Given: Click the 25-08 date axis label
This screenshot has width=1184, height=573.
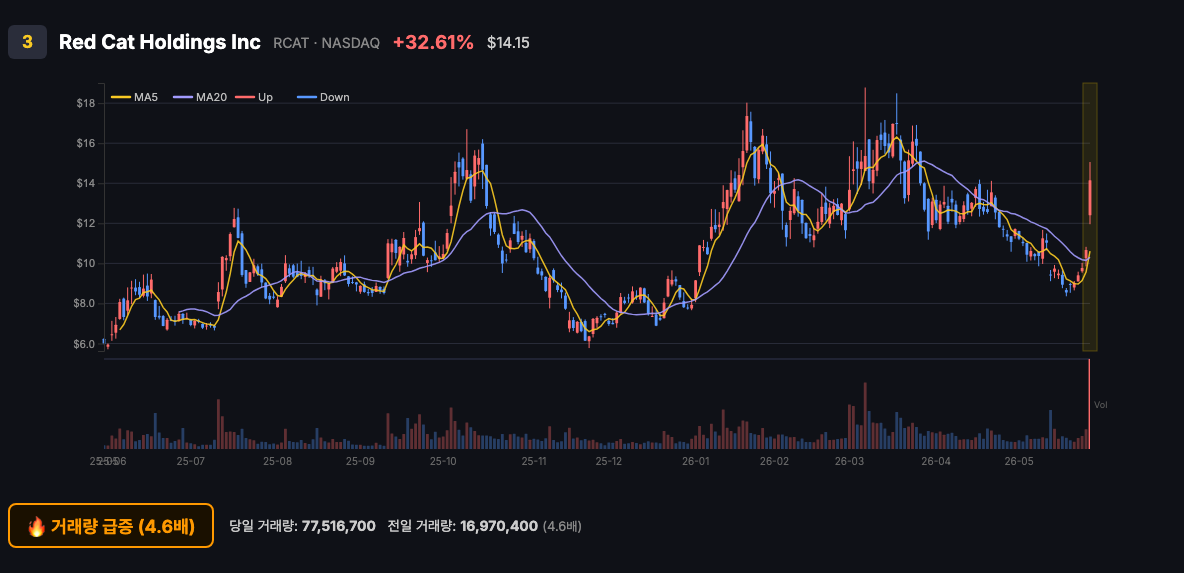Looking at the screenshot, I should 277,461.
